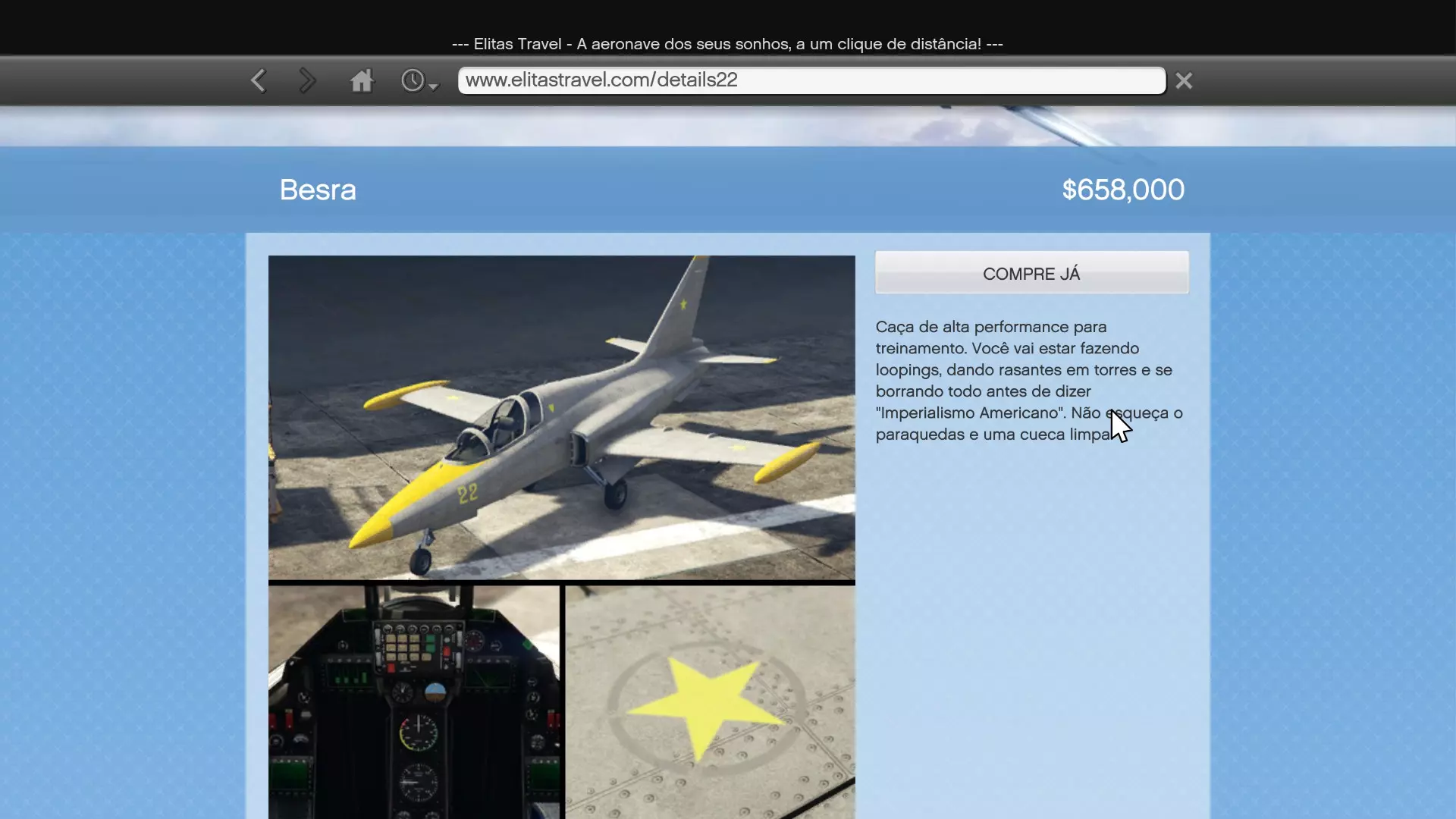The image size is (1456, 819).
Task: Focus the elitastravel.com address bar
Action: coord(811,80)
